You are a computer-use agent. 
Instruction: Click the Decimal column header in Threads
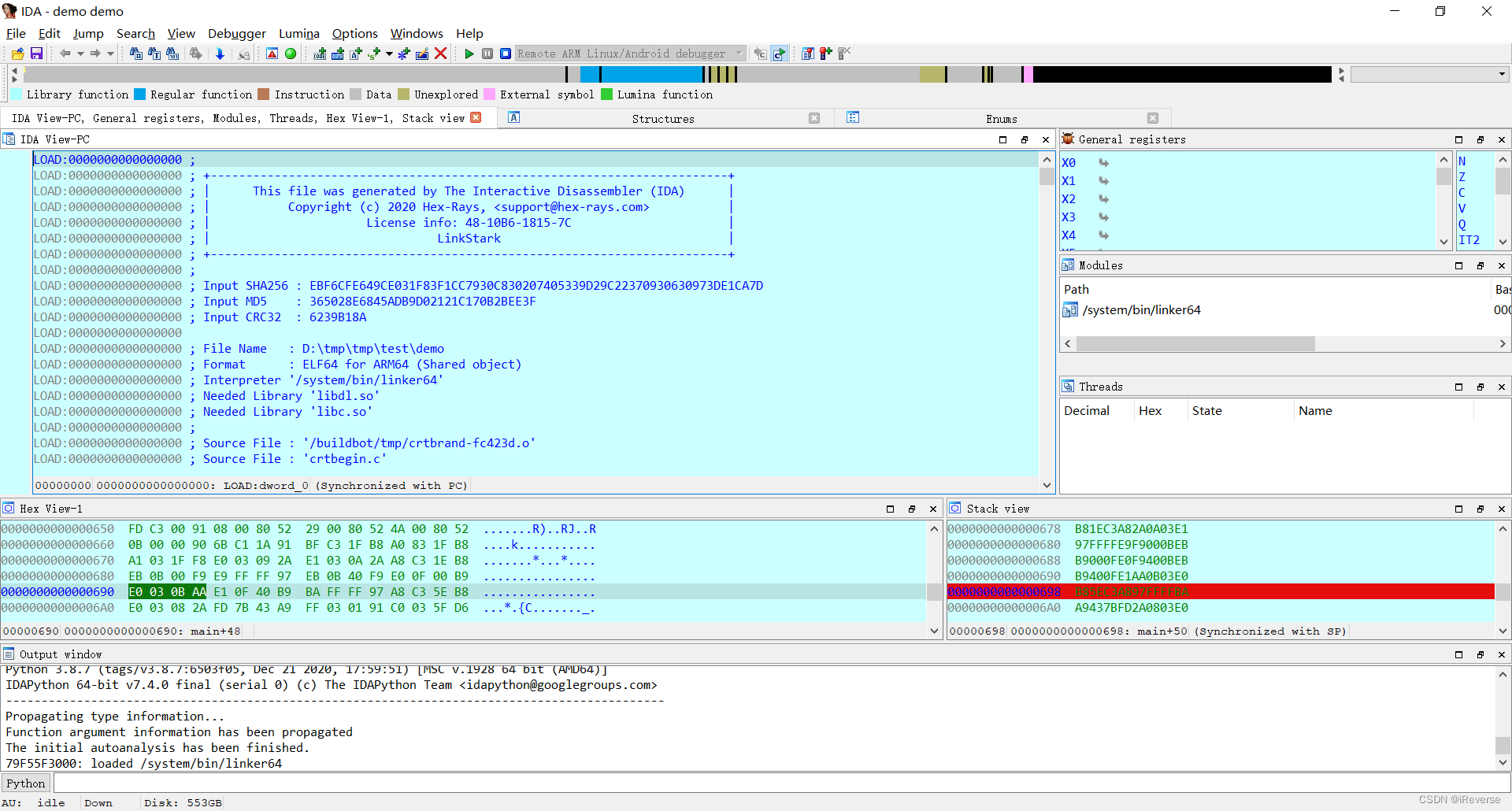click(x=1087, y=411)
